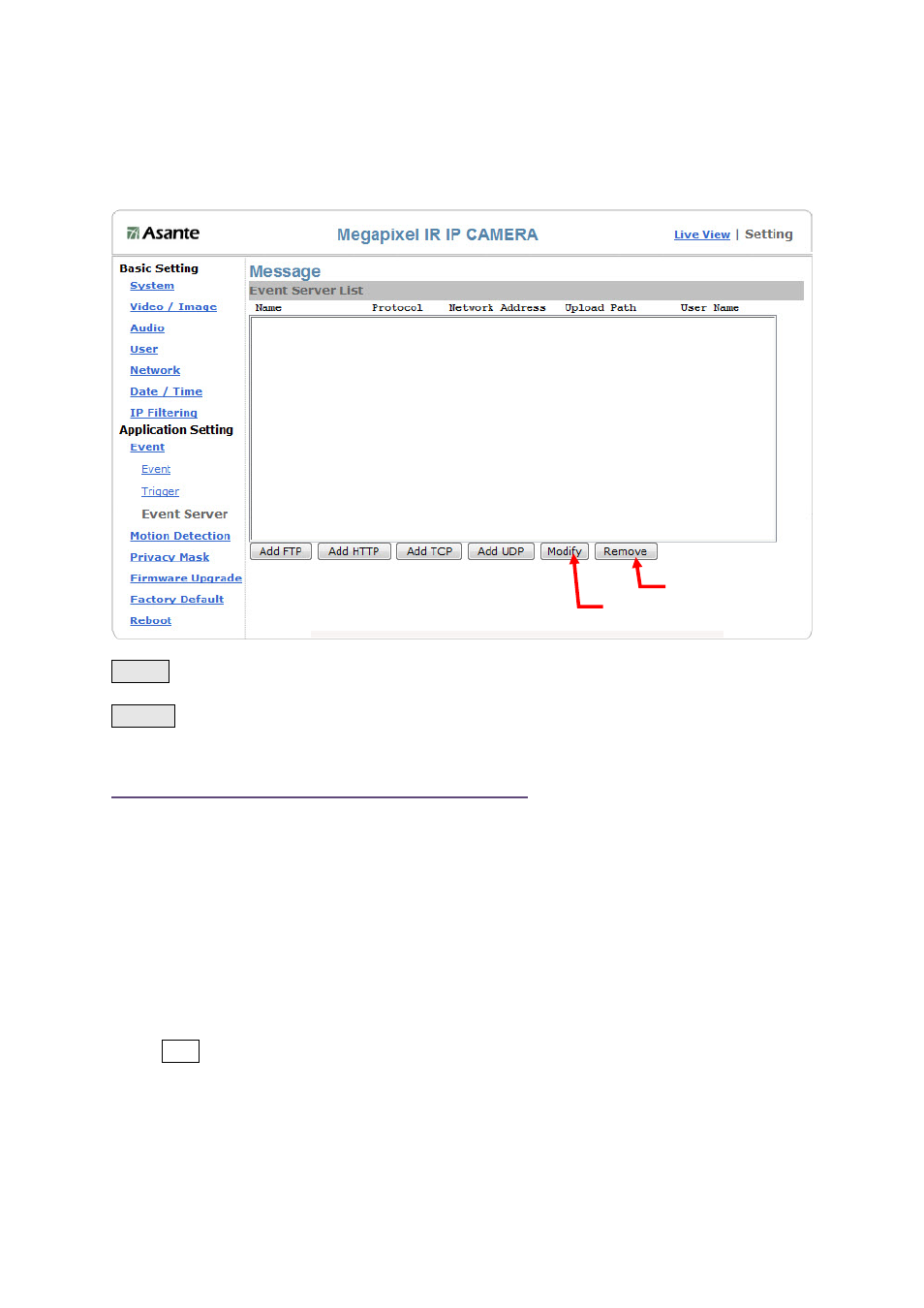Click the Modify button

click(565, 551)
